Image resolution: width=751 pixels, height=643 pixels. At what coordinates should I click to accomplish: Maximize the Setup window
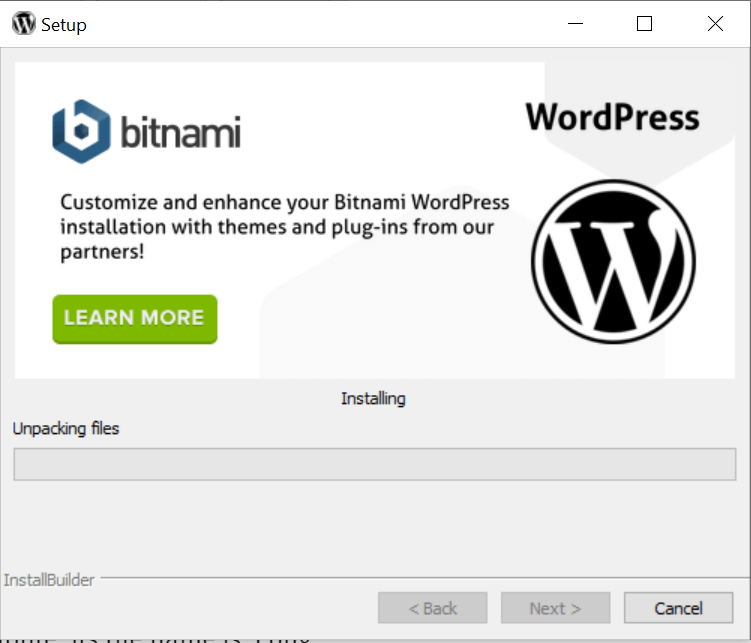644,23
